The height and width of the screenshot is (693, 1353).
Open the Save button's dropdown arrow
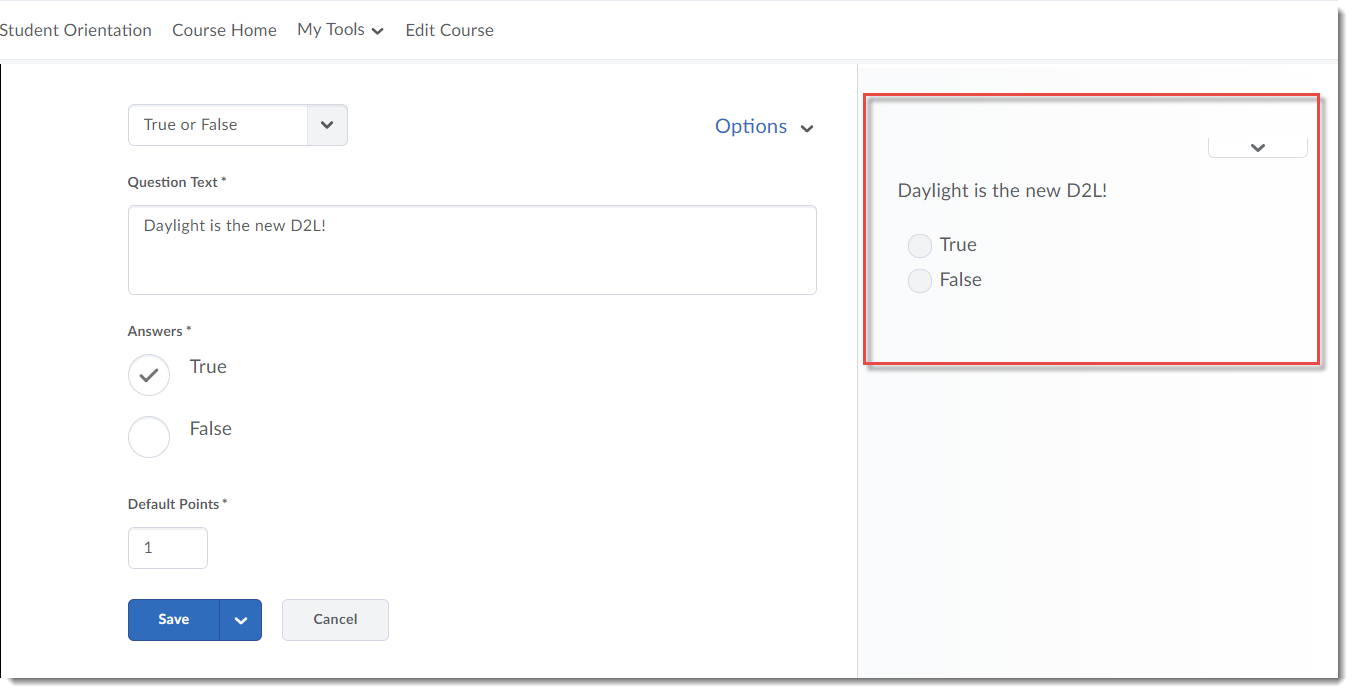241,620
